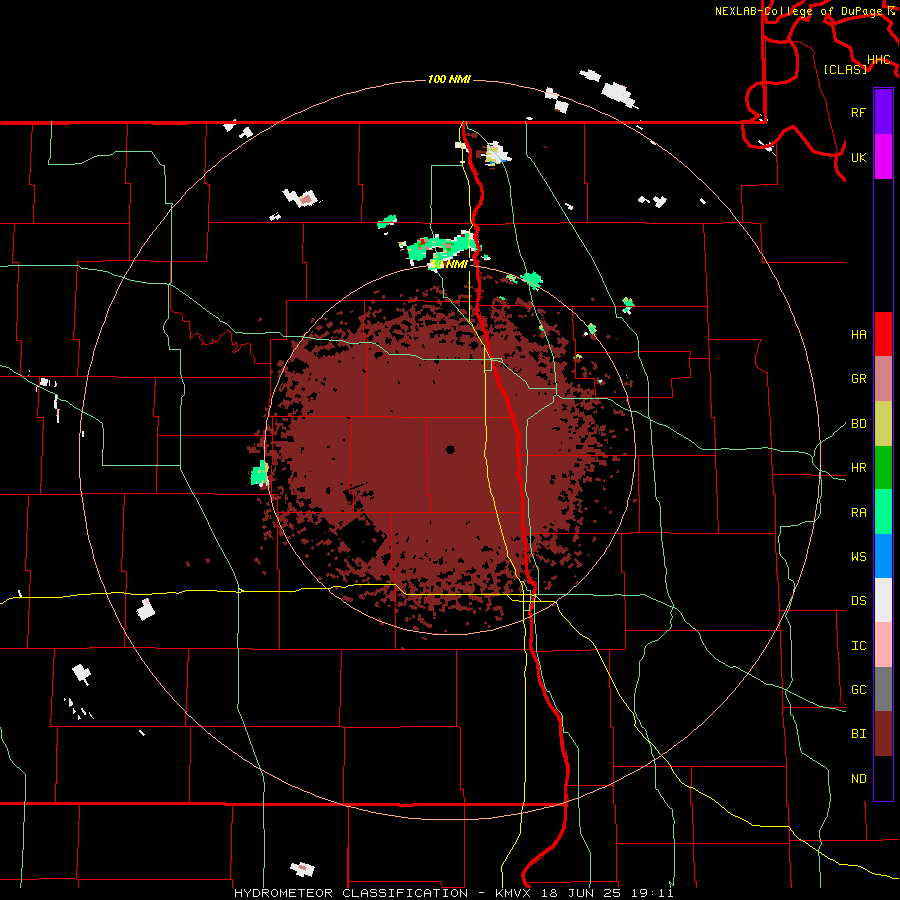This screenshot has width=900, height=900.
Task: Choose the blue WS wet snow swatch
Action: pos(883,556)
